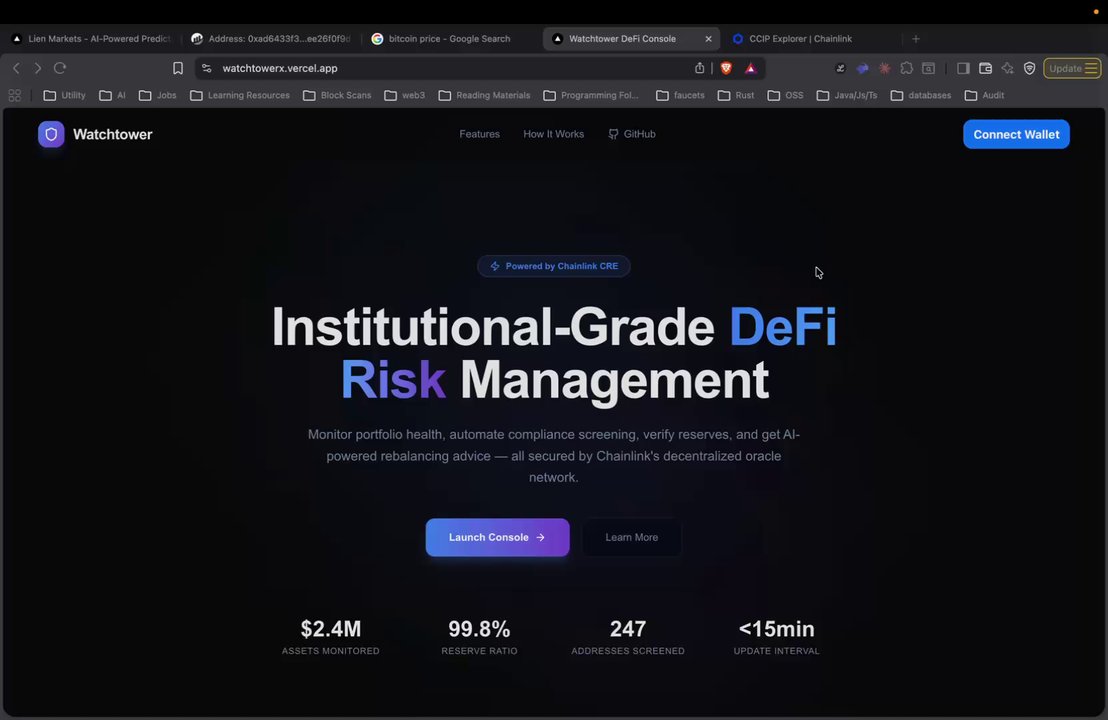Expand the databases bookmarks folder
Viewport: 1108px width, 720px height.
click(x=921, y=95)
